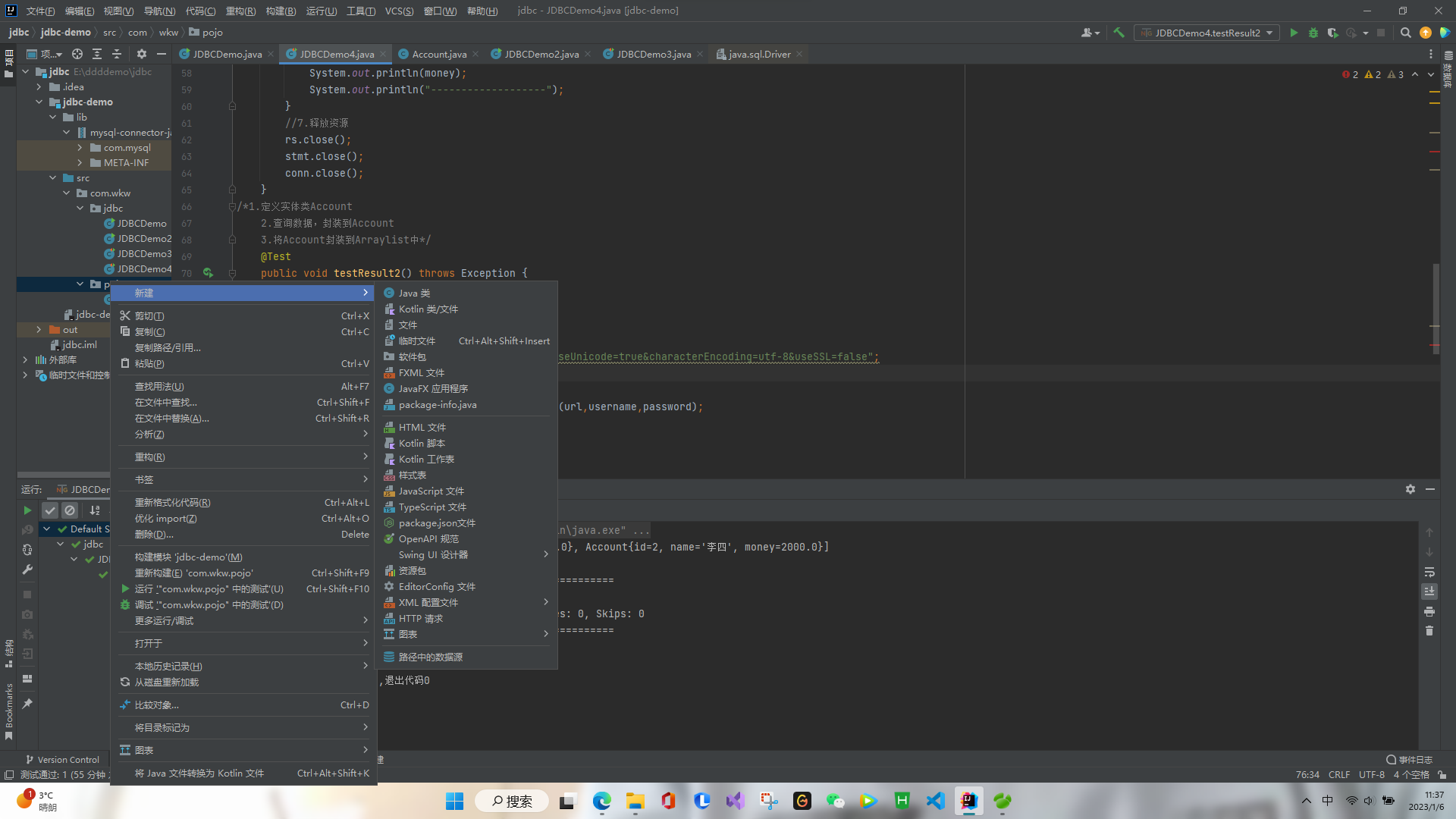Click the Build project hammer icon

tap(1119, 33)
